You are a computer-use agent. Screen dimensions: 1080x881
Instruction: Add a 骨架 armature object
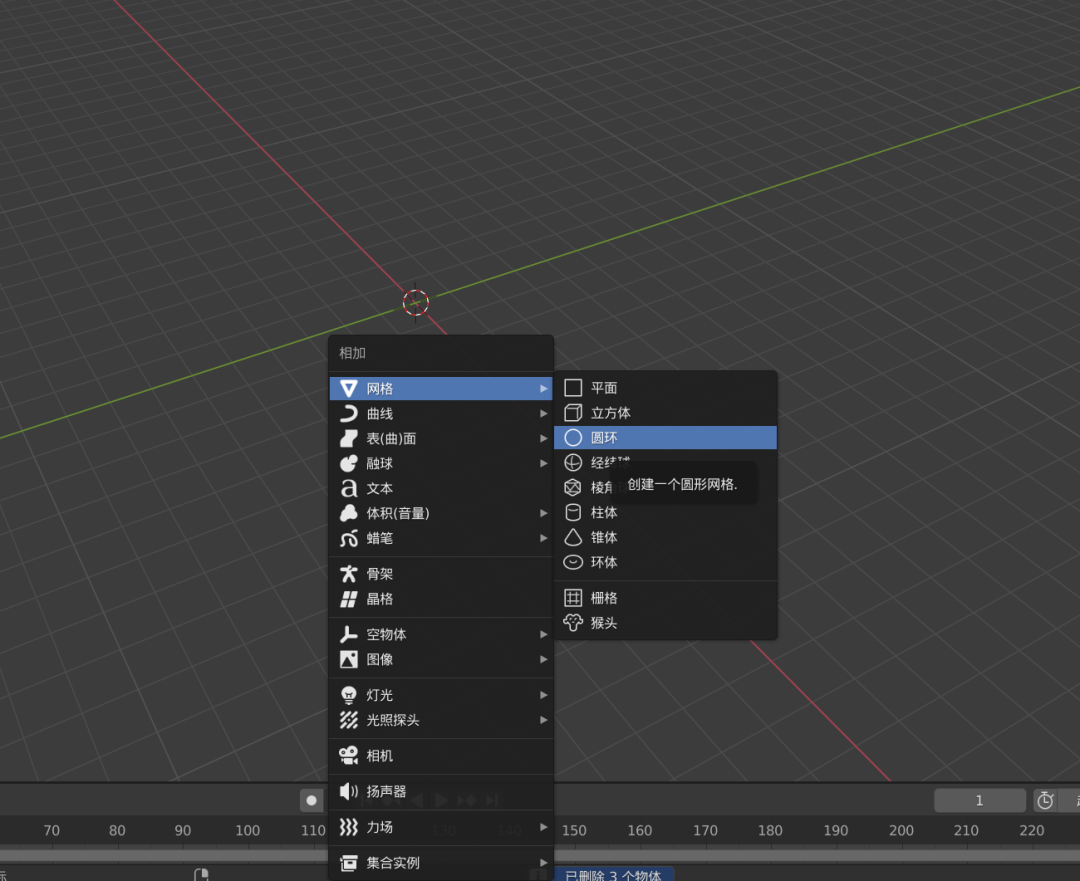[441, 574]
